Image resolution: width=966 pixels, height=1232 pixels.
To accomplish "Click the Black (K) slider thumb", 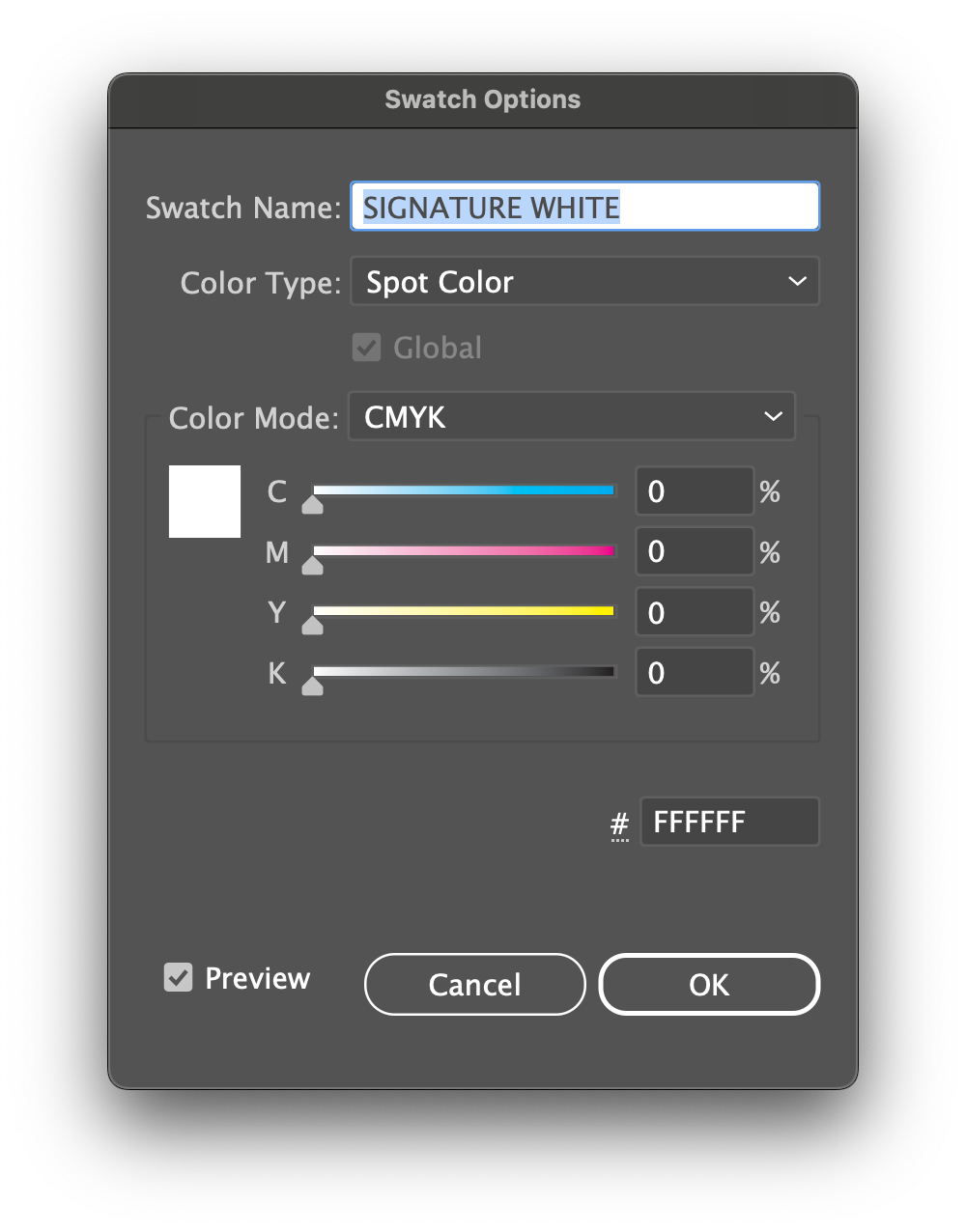I will click(312, 686).
